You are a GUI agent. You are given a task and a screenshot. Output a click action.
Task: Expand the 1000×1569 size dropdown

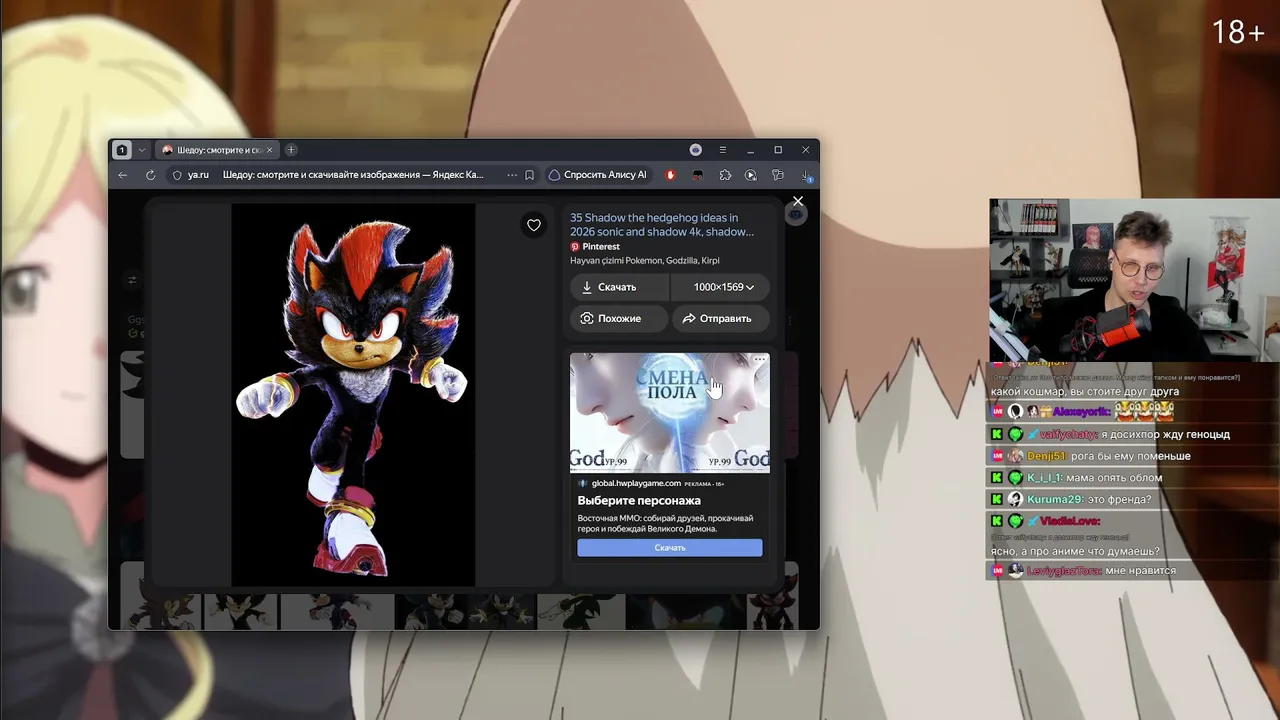click(719, 287)
